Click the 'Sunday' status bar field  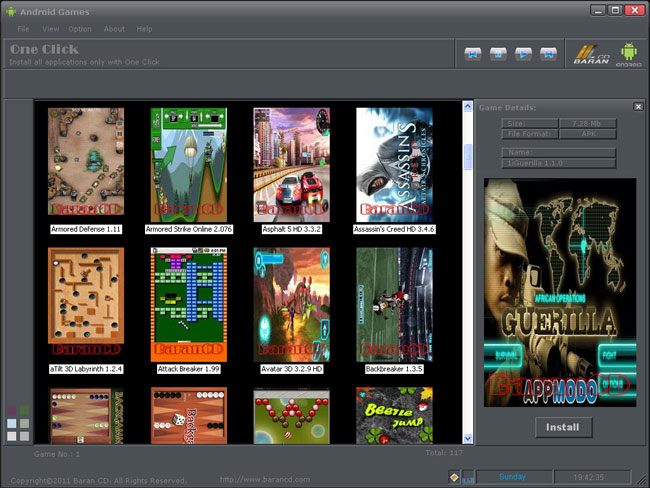tap(513, 477)
